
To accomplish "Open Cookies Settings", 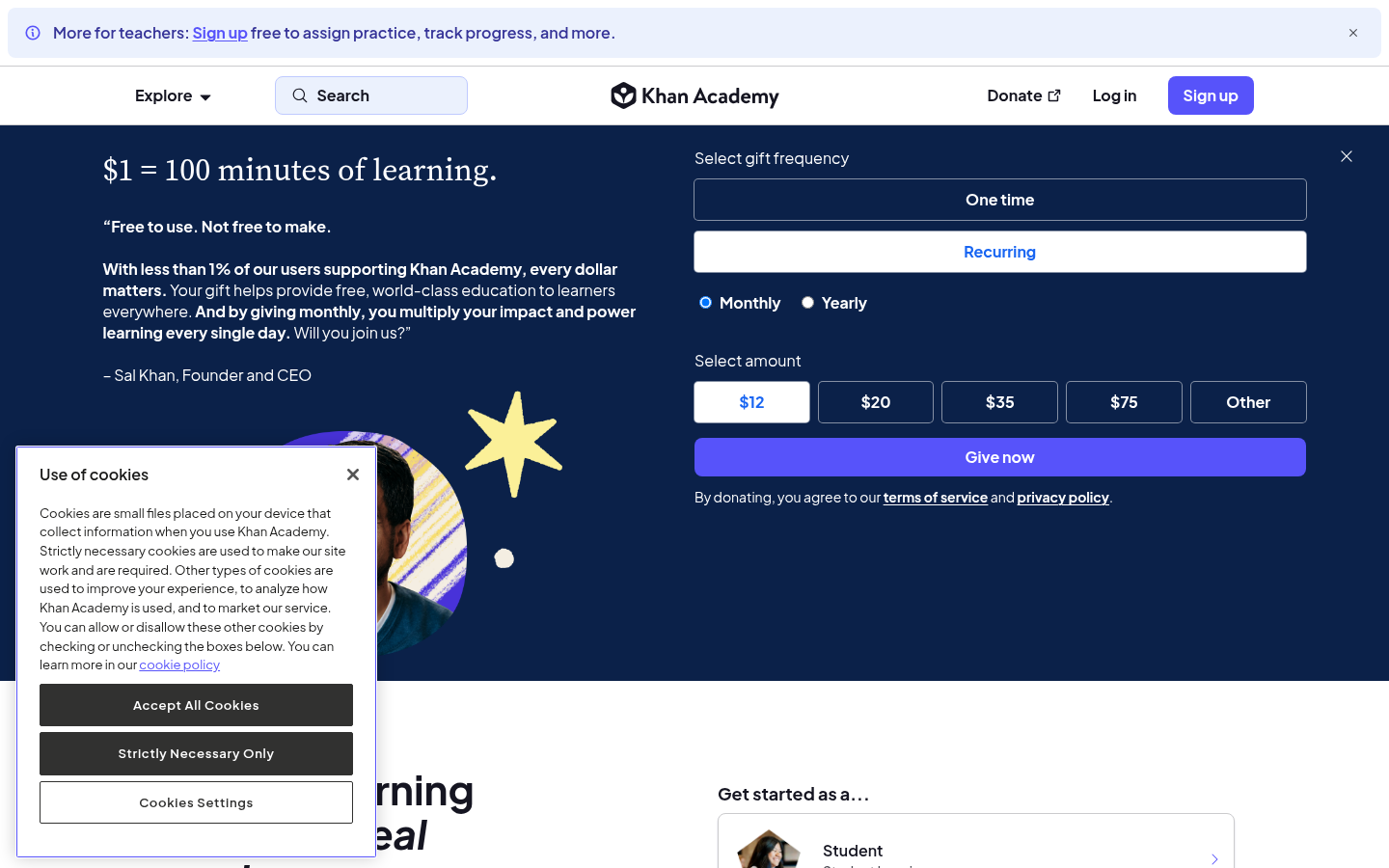I will coord(196,802).
